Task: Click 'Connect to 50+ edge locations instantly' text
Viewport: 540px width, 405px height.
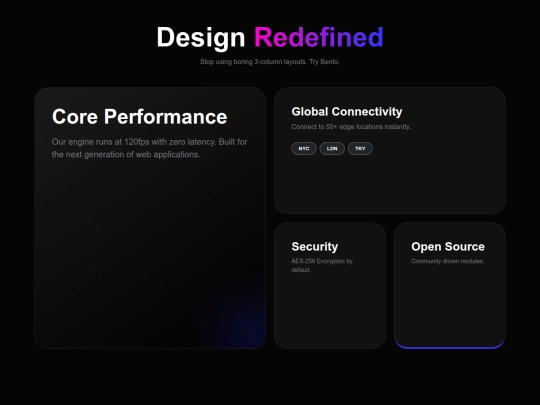Action: click(x=351, y=127)
